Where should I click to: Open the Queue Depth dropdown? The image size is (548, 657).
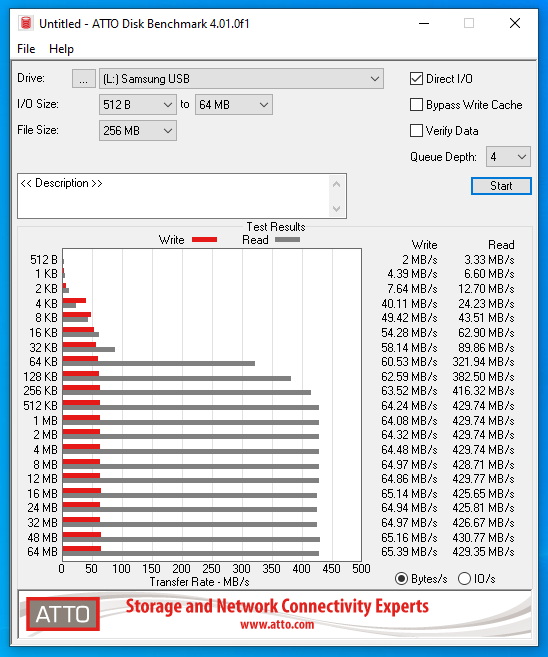coord(508,157)
